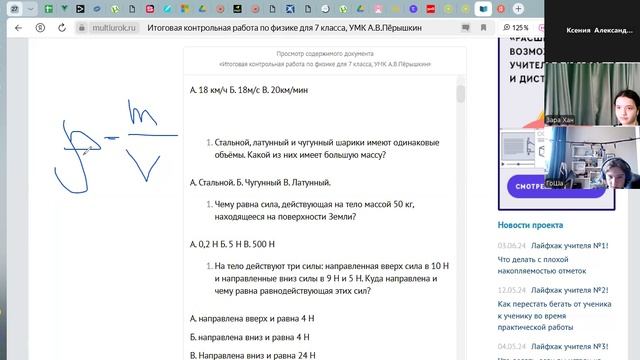
Task: Switch to the black terminal-icon tab
Action: pyautogui.click(x=80, y=9)
